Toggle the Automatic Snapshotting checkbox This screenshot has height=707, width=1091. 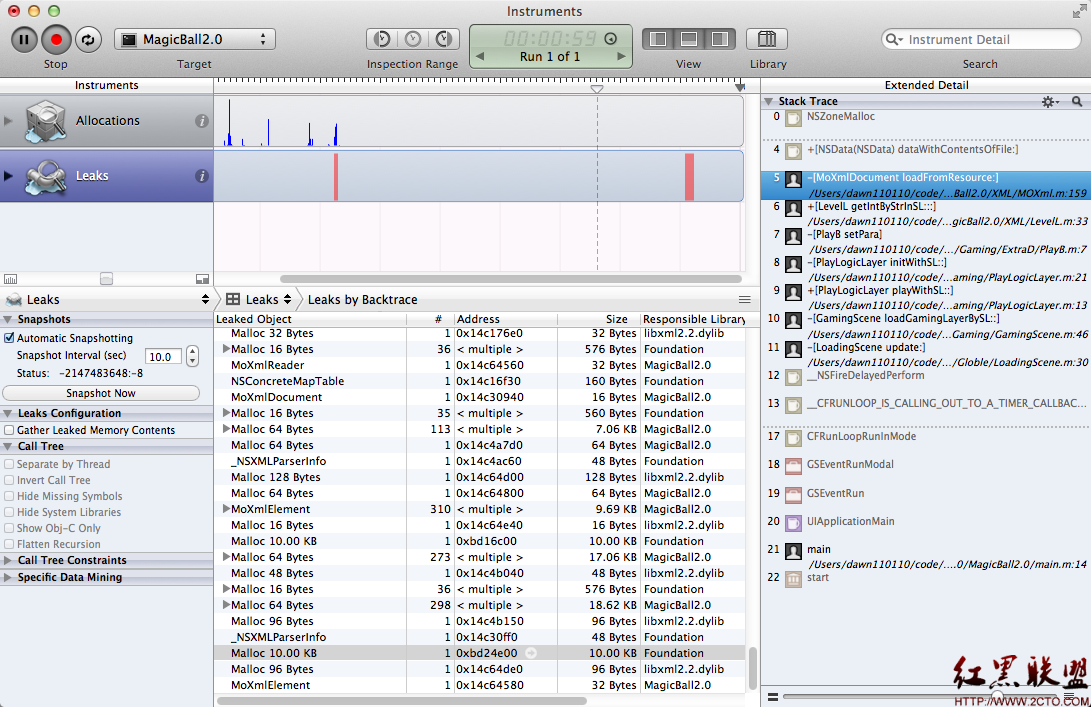(10, 338)
